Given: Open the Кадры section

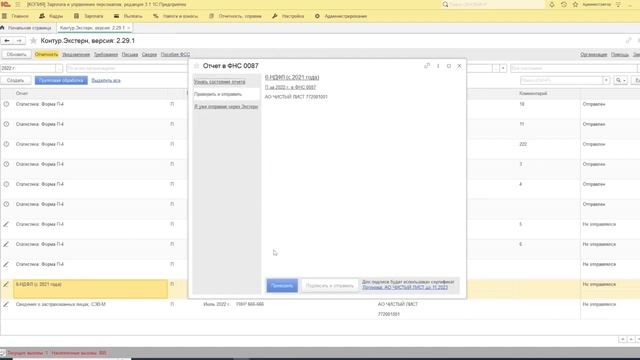Looking at the screenshot, I should (51, 16).
